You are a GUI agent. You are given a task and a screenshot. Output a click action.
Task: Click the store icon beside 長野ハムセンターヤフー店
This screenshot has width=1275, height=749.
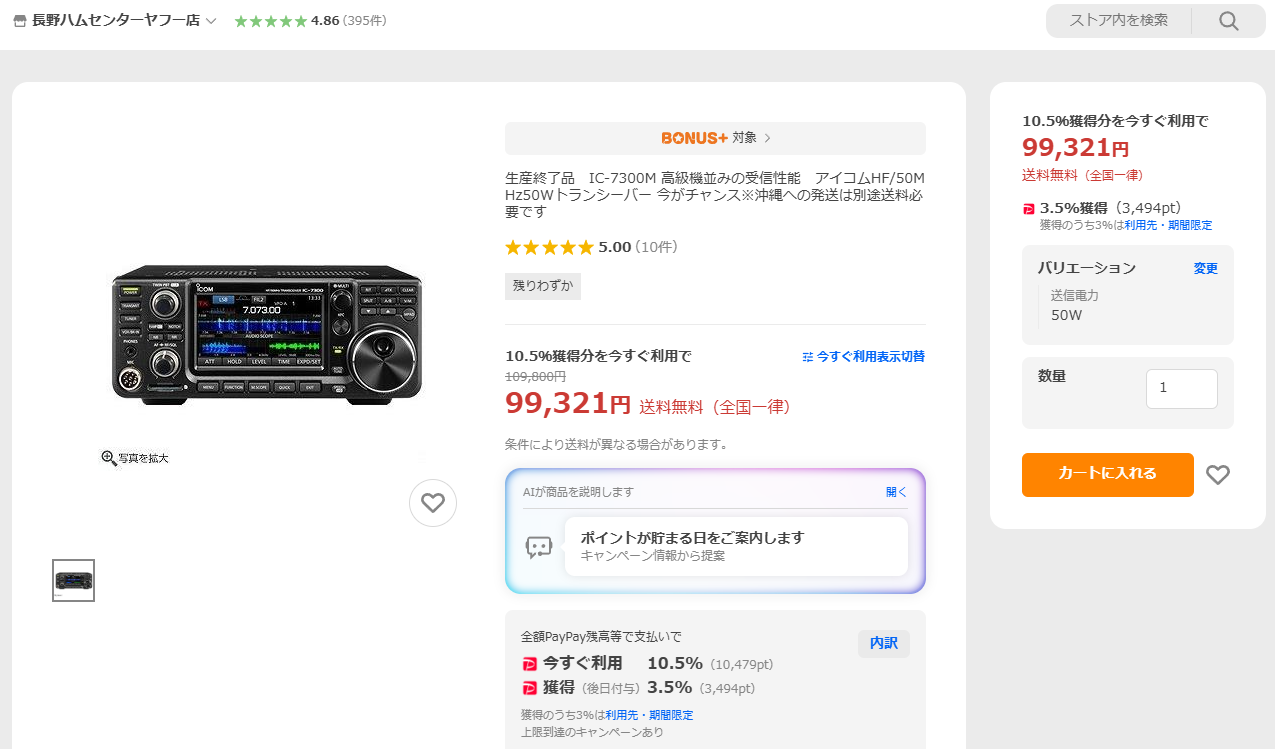[20, 21]
